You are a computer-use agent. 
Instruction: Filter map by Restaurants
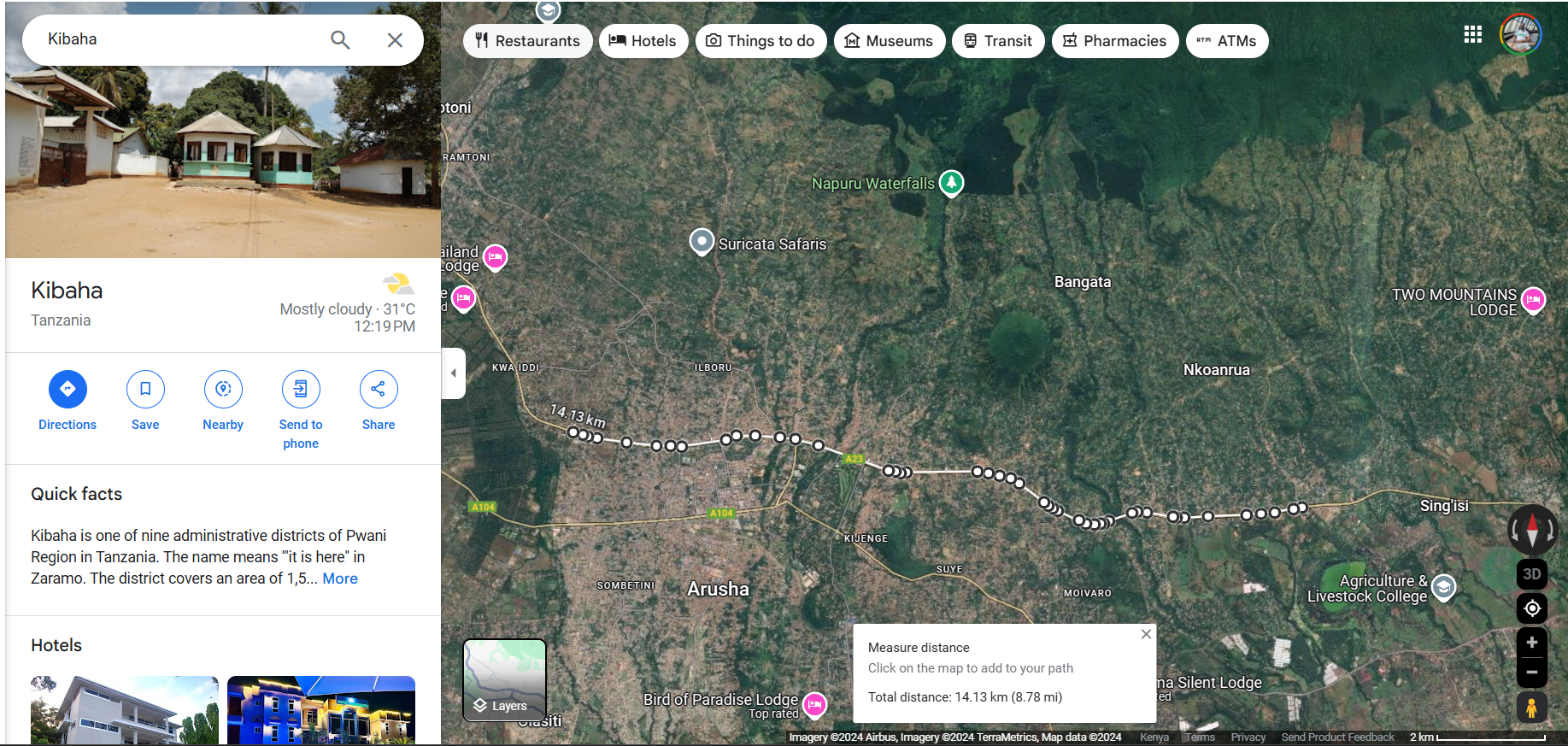pos(527,41)
